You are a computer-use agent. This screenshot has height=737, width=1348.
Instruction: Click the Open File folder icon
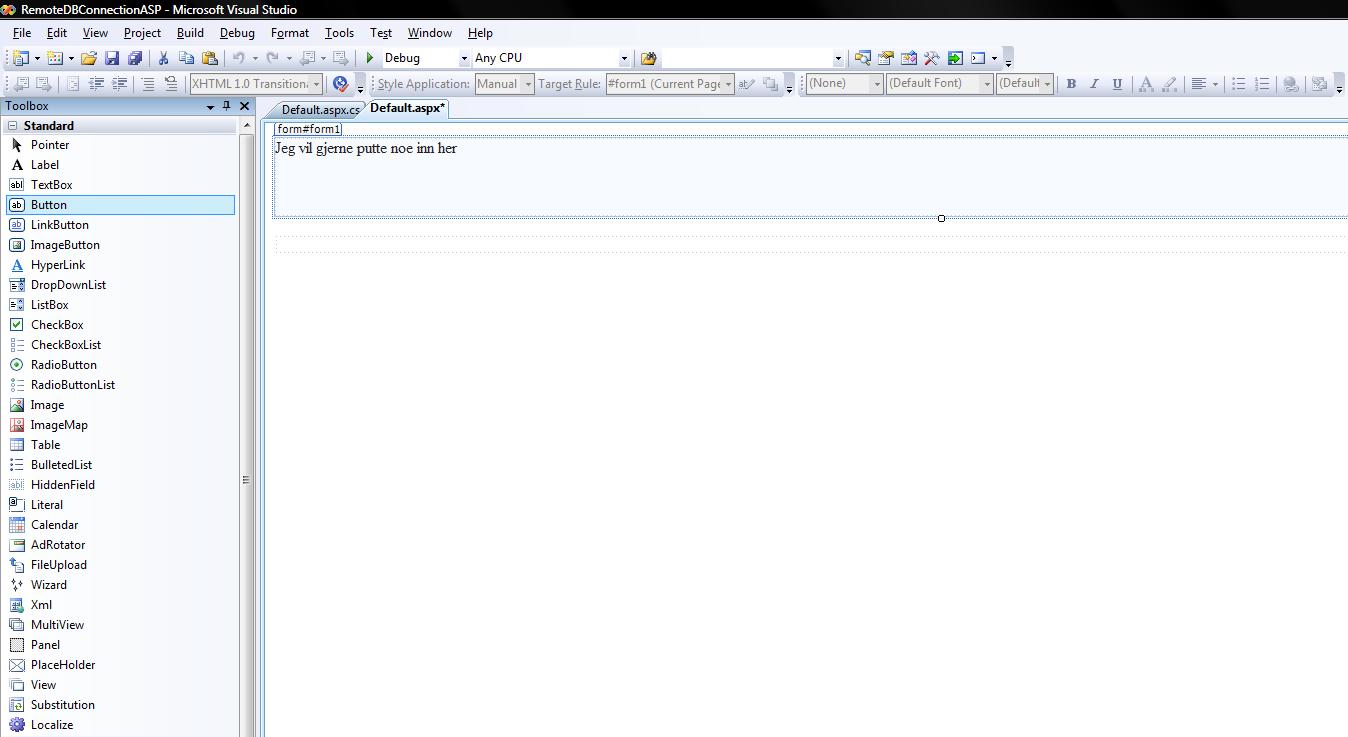tap(89, 58)
